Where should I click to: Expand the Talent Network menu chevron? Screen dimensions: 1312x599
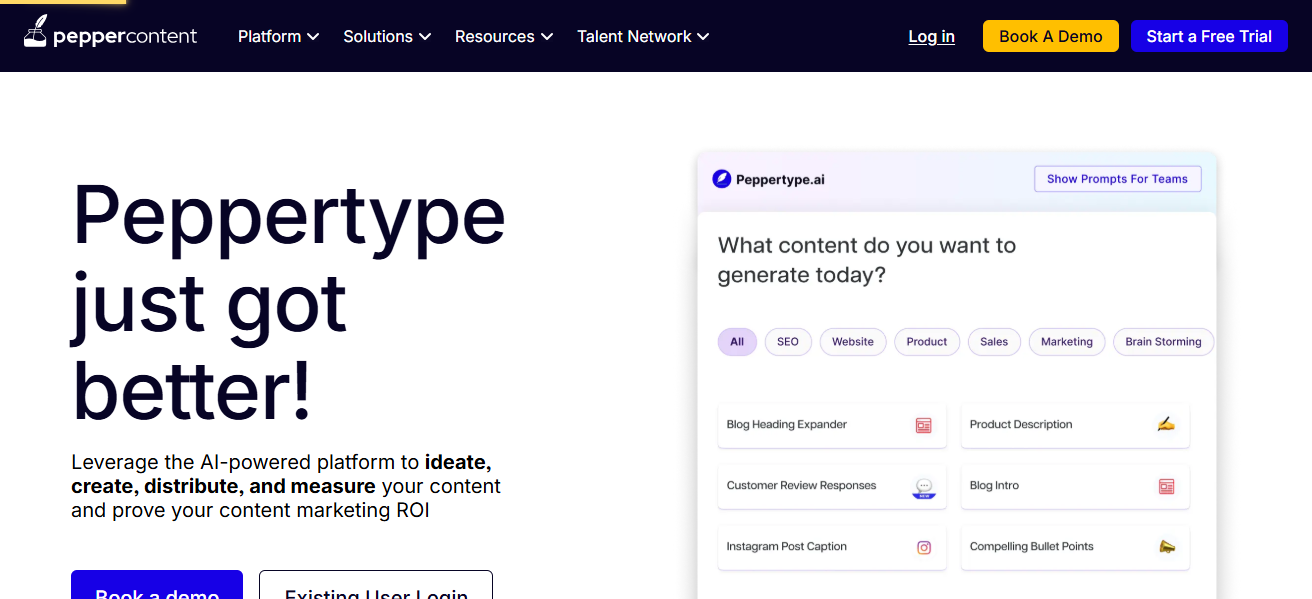click(x=703, y=37)
